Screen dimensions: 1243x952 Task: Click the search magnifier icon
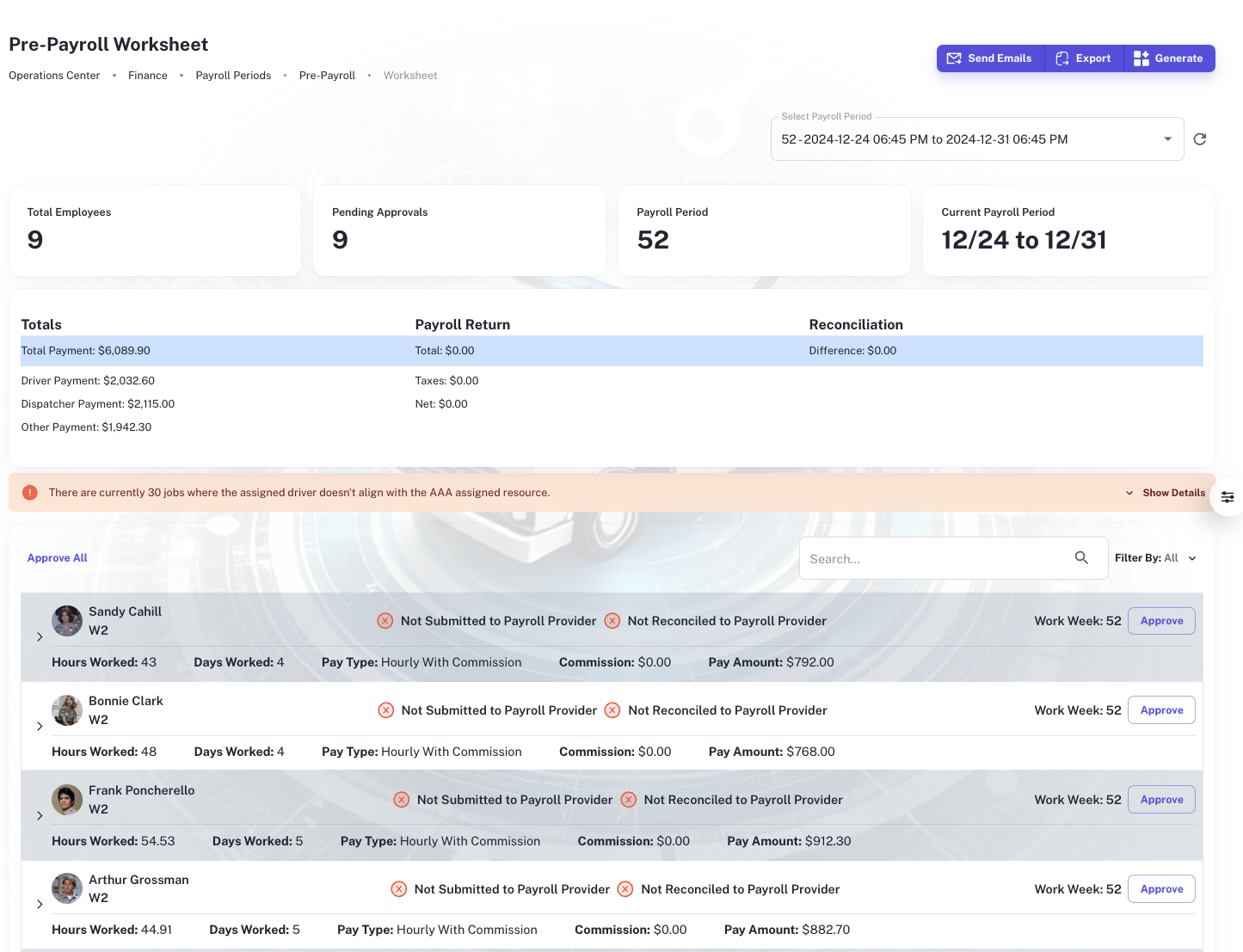click(x=1081, y=557)
